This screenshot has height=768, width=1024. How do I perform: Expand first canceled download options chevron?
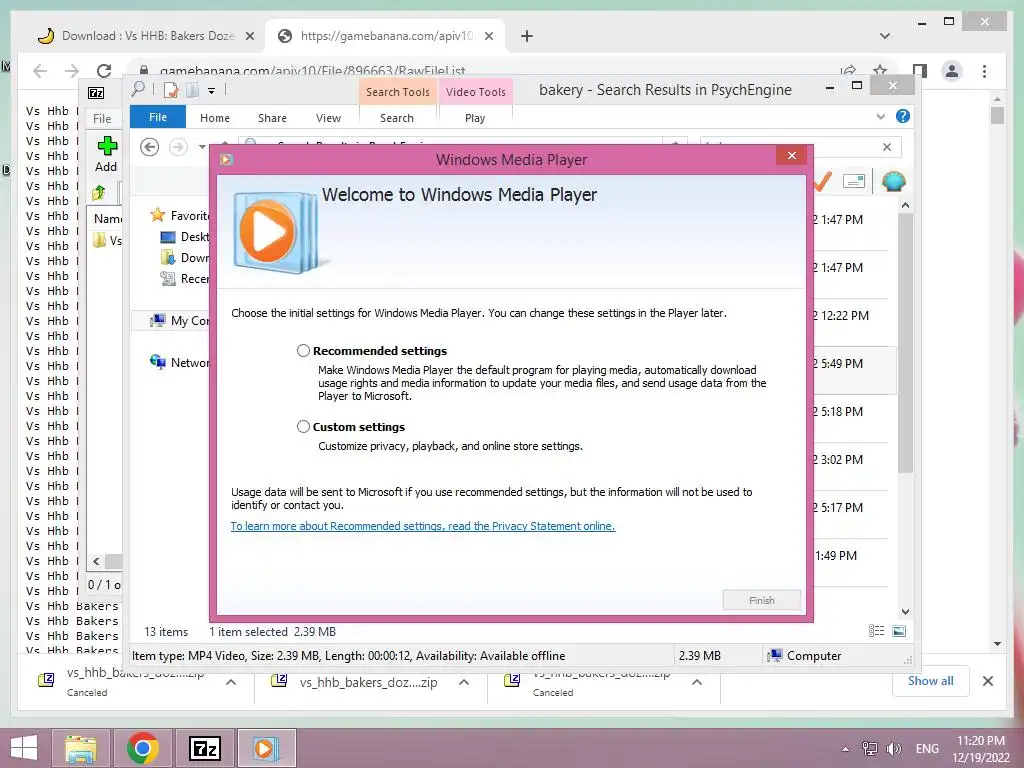coord(231,682)
